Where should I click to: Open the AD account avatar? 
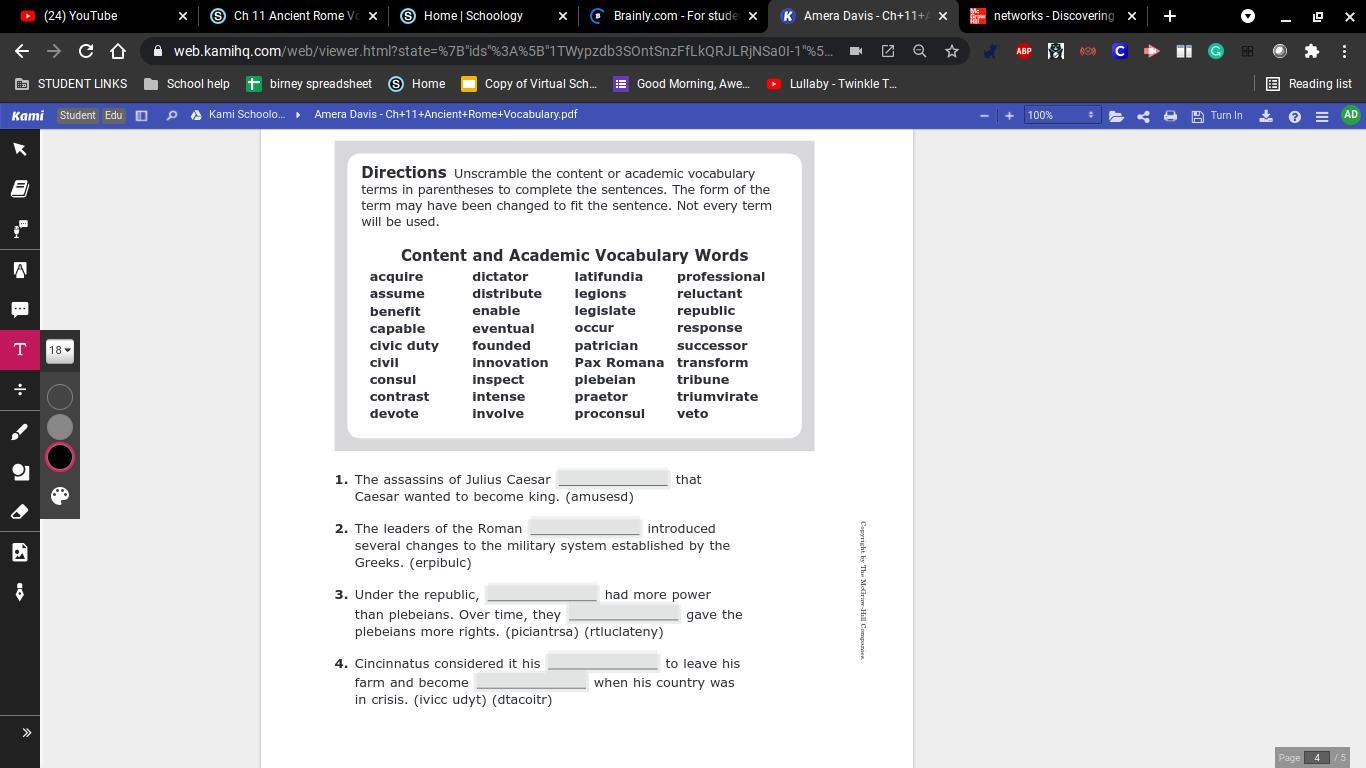(x=1351, y=115)
